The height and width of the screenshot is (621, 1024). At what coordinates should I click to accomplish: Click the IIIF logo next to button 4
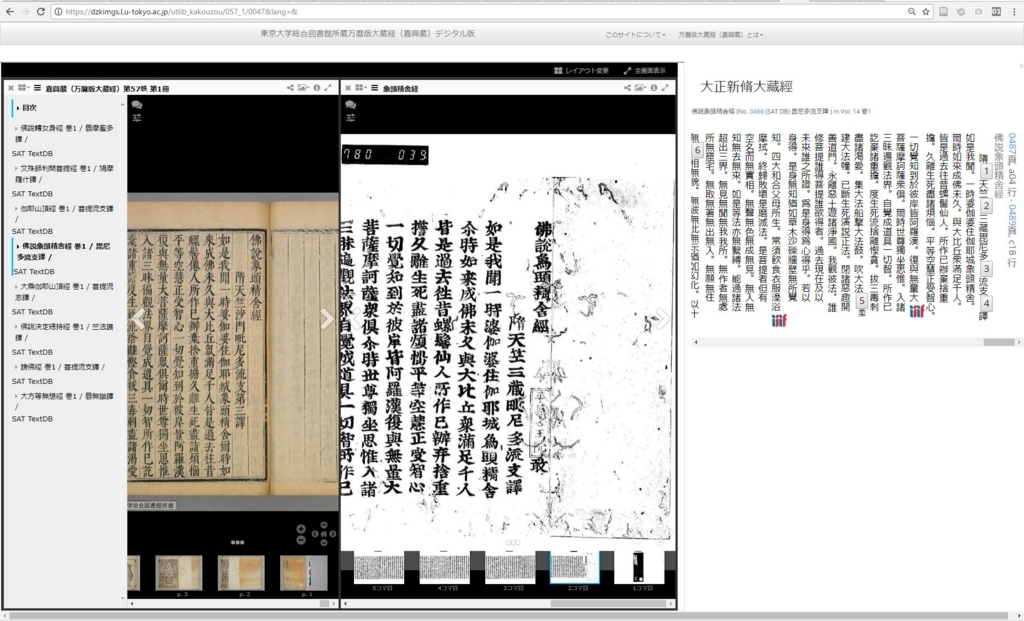pyautogui.click(x=917, y=312)
